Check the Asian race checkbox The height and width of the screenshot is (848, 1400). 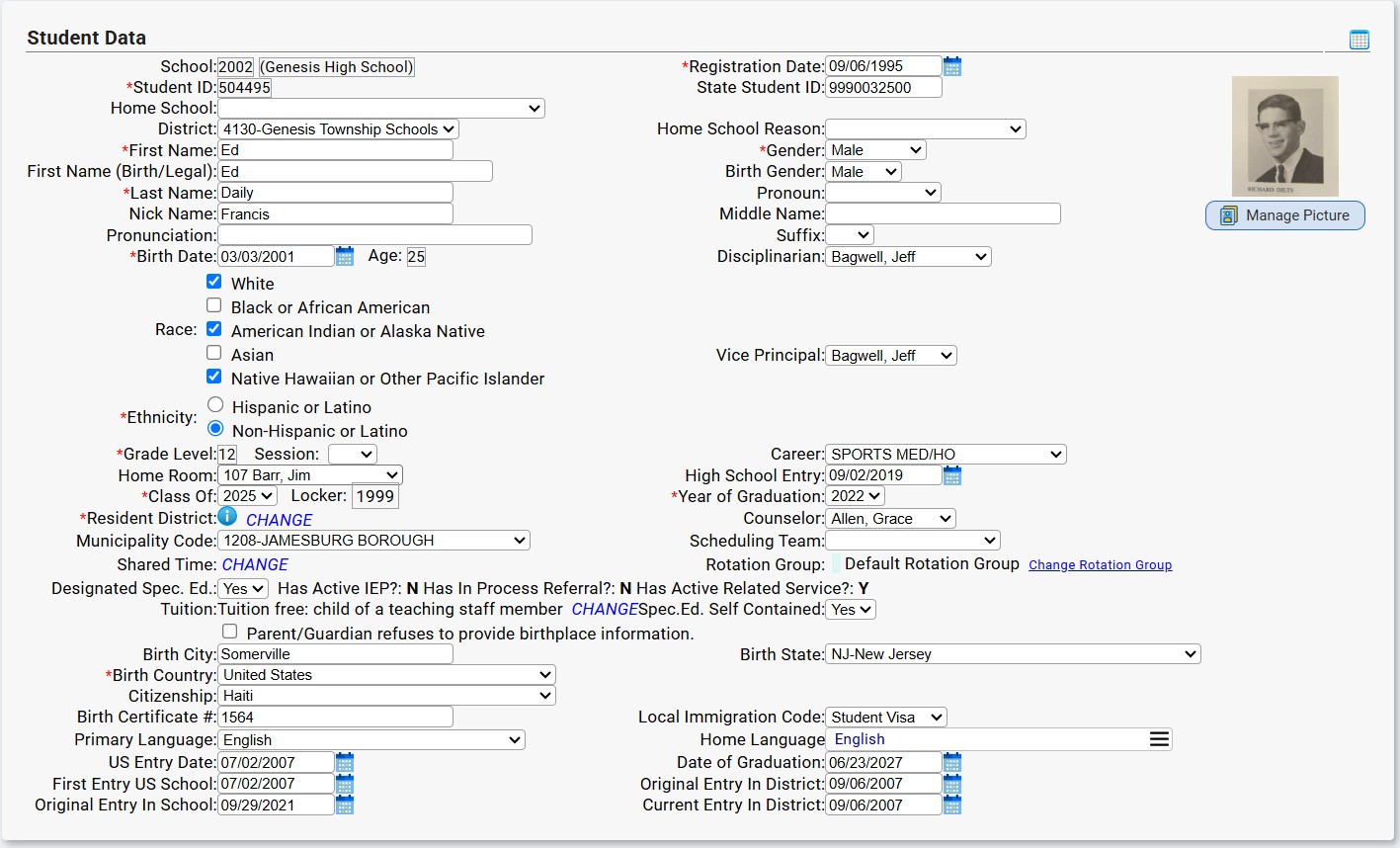213,353
